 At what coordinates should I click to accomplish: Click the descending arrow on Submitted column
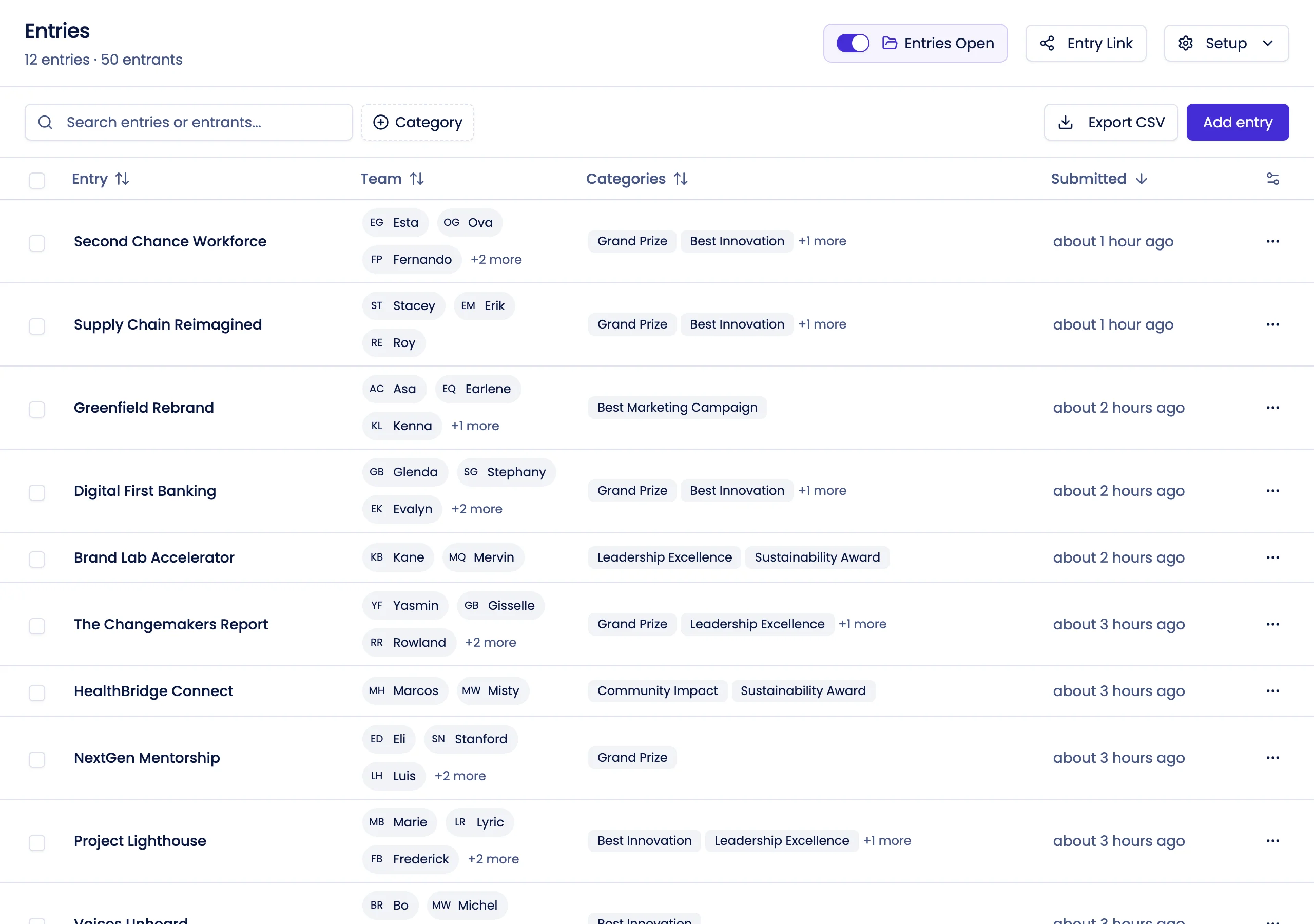(1141, 179)
